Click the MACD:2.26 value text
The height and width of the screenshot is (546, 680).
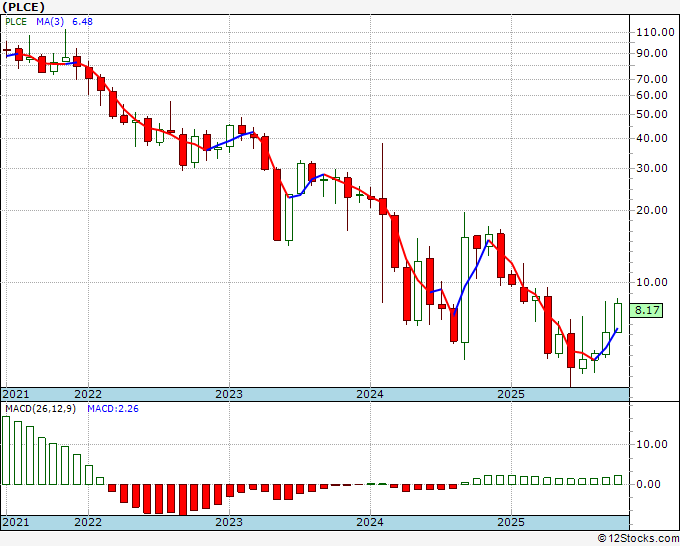coord(113,409)
